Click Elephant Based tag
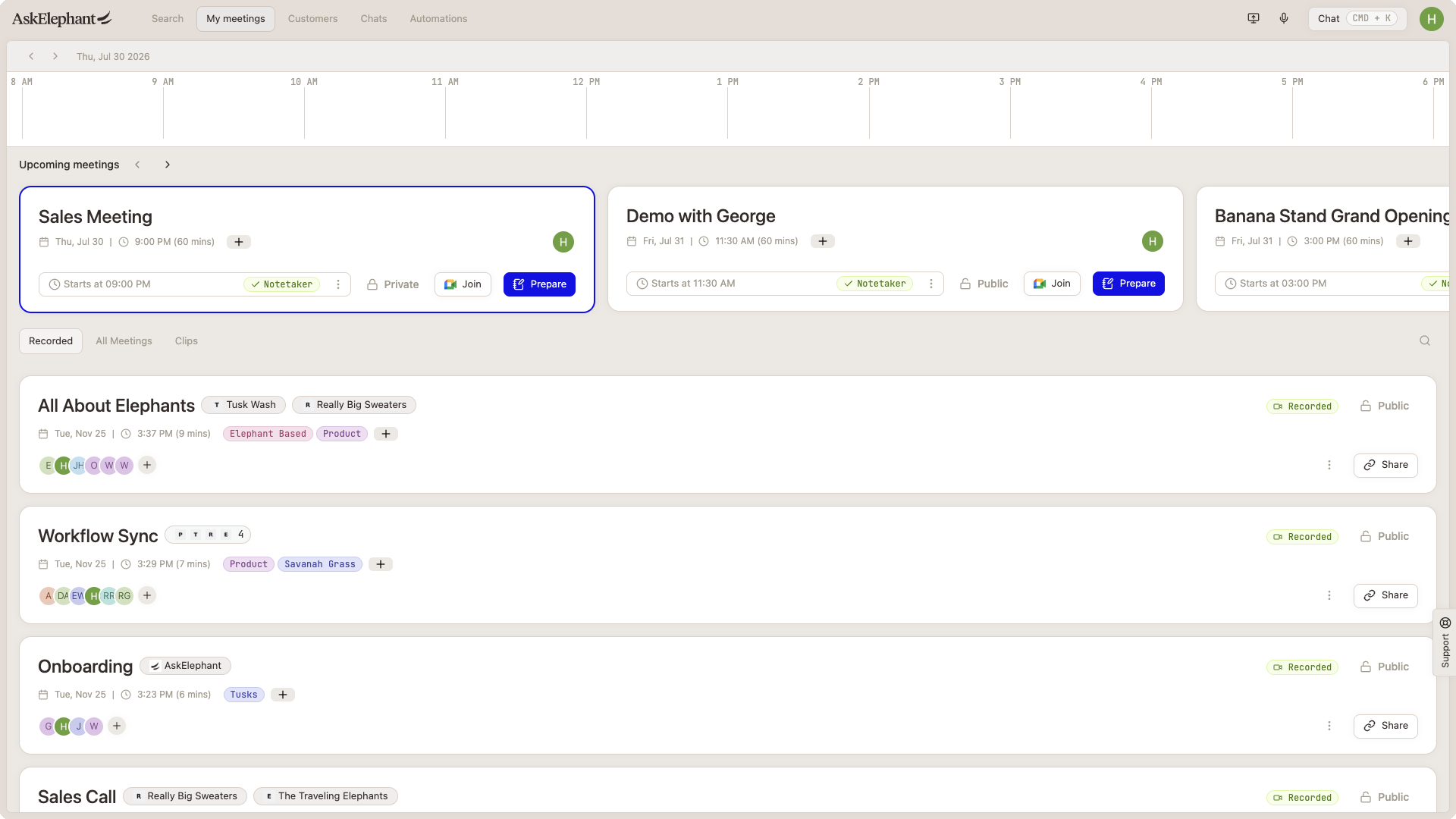Image resolution: width=1456 pixels, height=819 pixels. click(268, 434)
